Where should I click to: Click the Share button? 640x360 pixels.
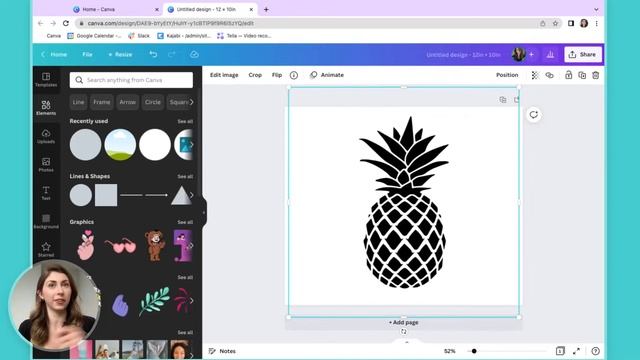coord(582,54)
